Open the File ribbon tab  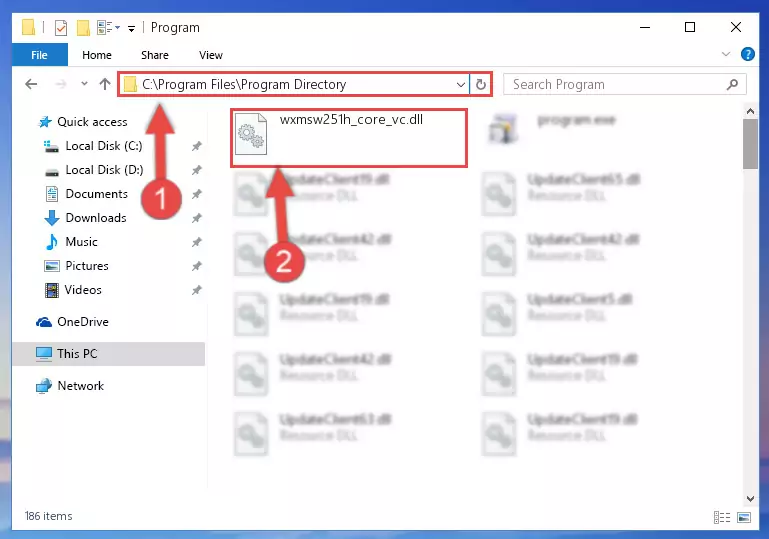[40, 55]
